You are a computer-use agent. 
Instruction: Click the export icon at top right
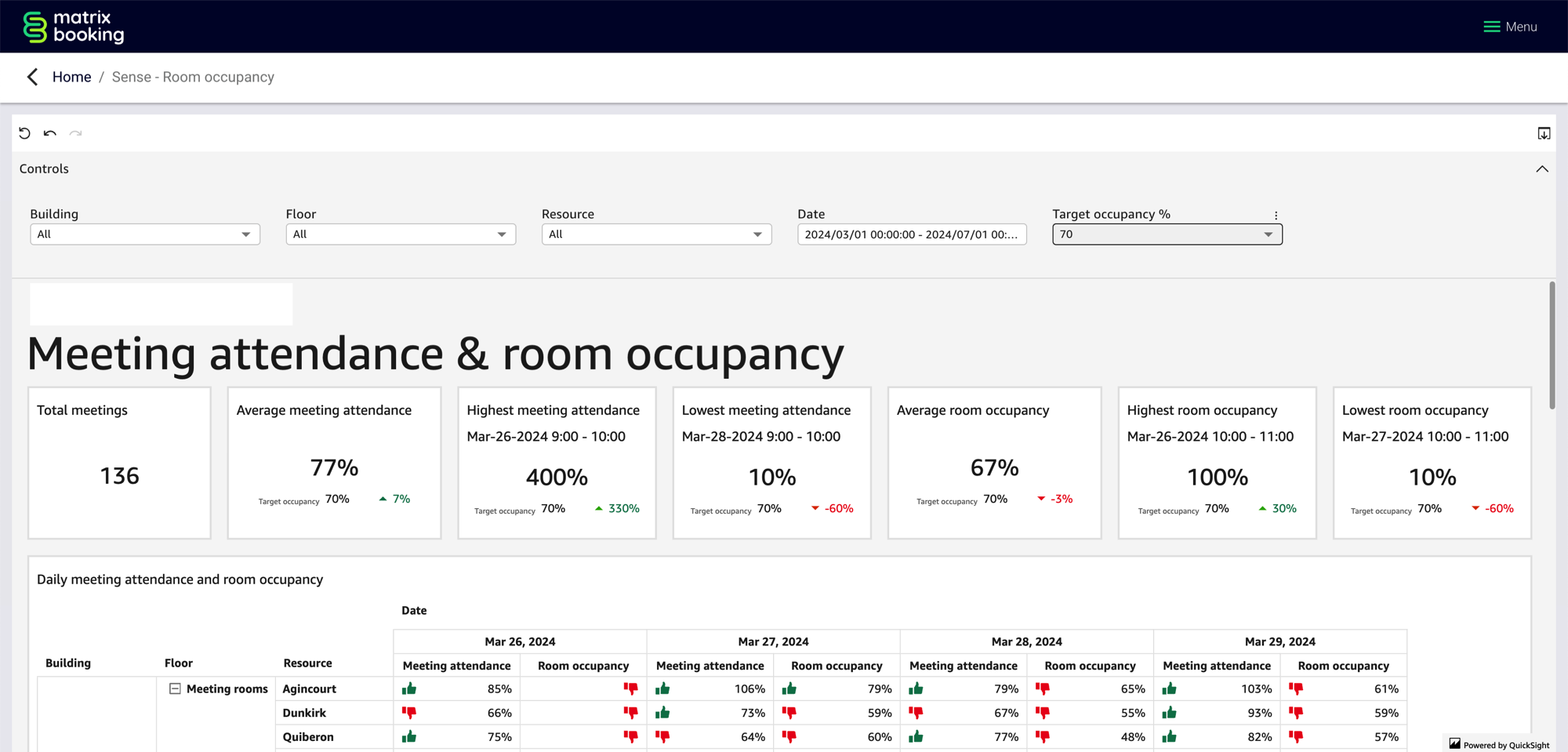click(1544, 133)
